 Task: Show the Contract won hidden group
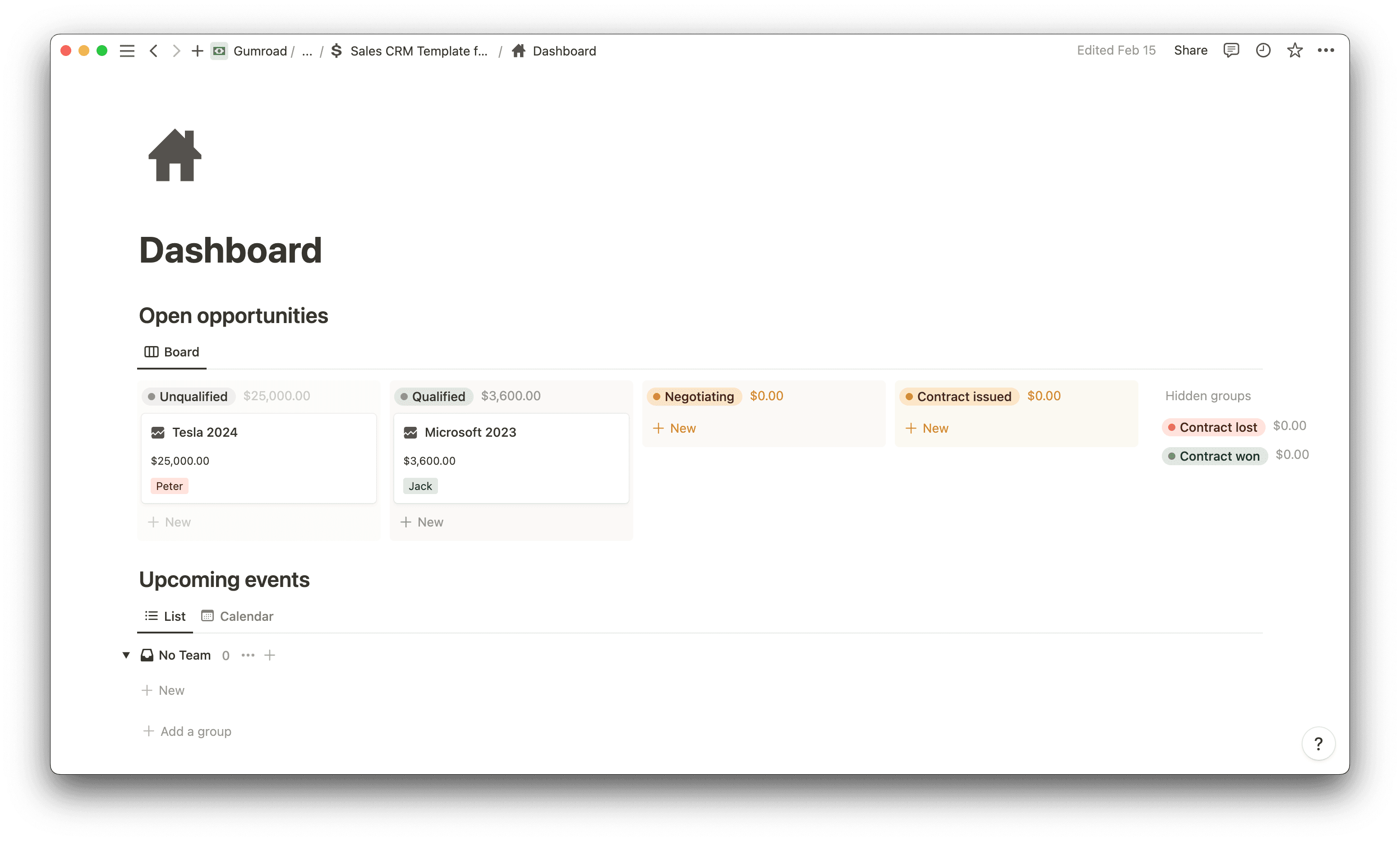[x=1214, y=456]
